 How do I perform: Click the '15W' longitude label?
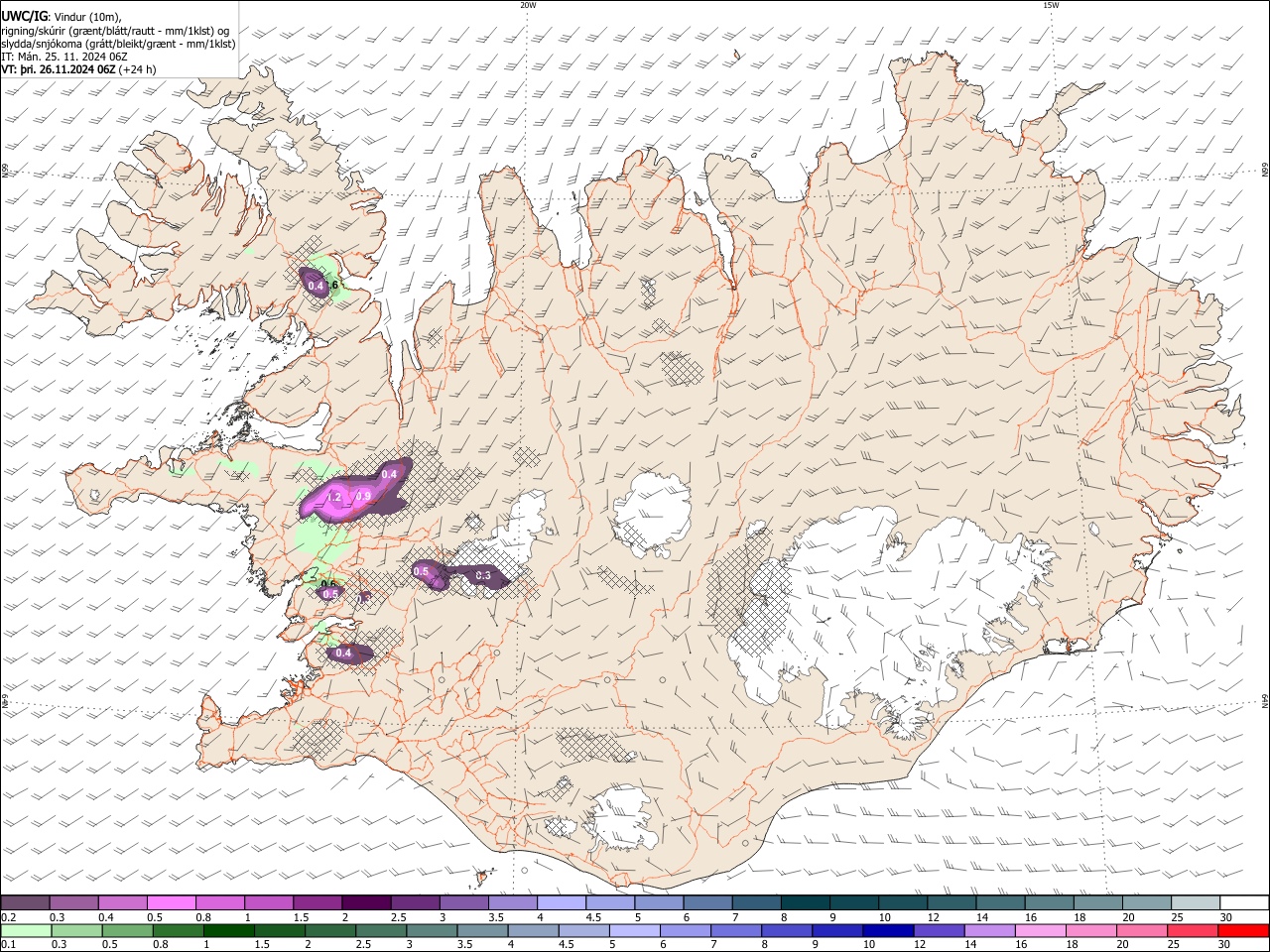pos(1051,5)
